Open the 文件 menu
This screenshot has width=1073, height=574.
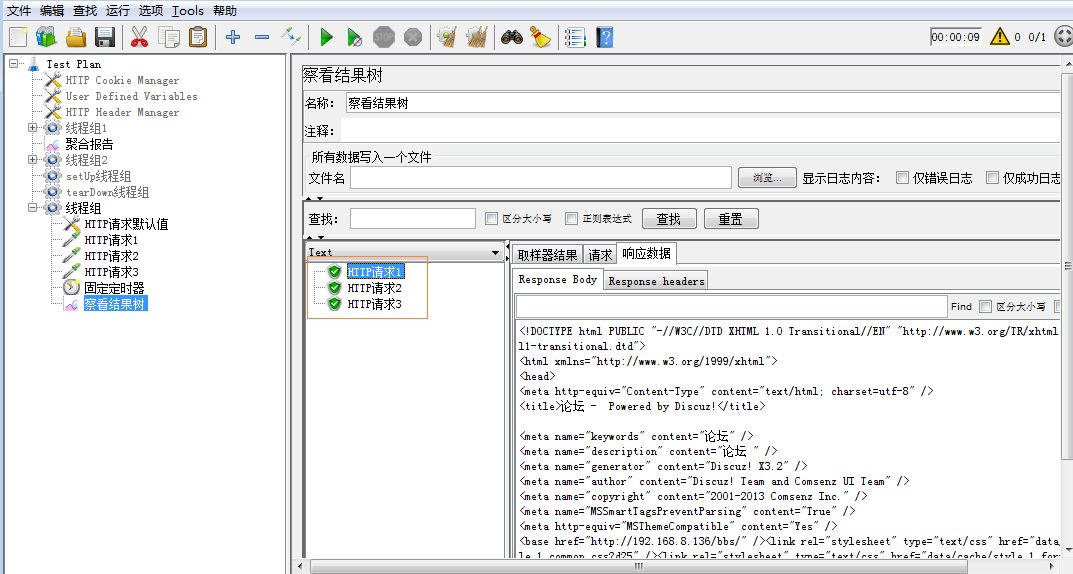[x=18, y=10]
